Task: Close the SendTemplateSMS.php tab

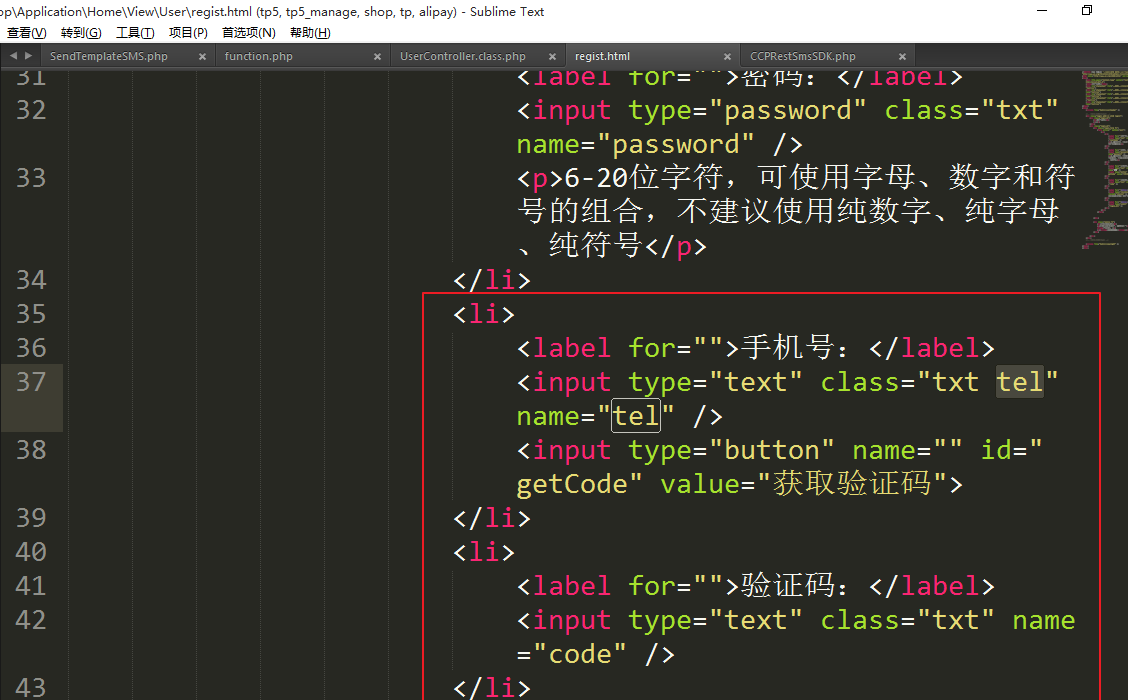Action: [x=201, y=57]
